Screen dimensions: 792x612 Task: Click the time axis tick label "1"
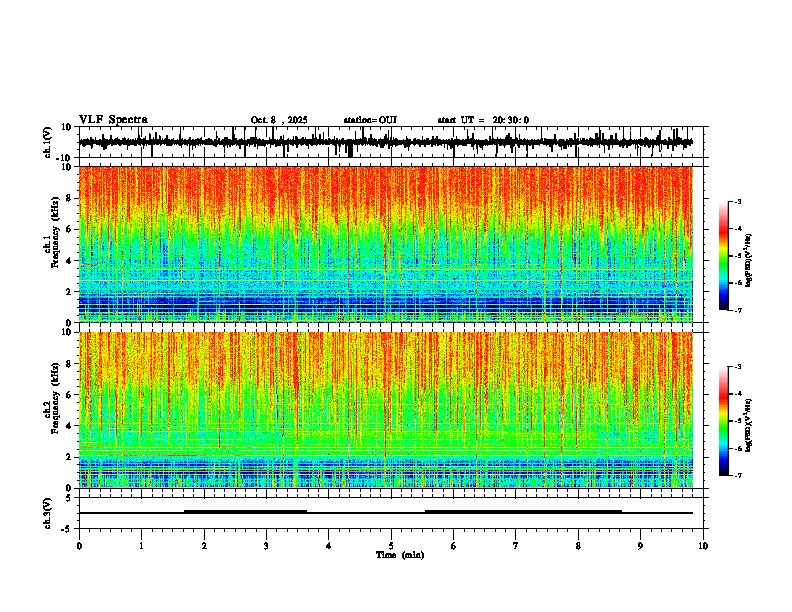(x=141, y=546)
